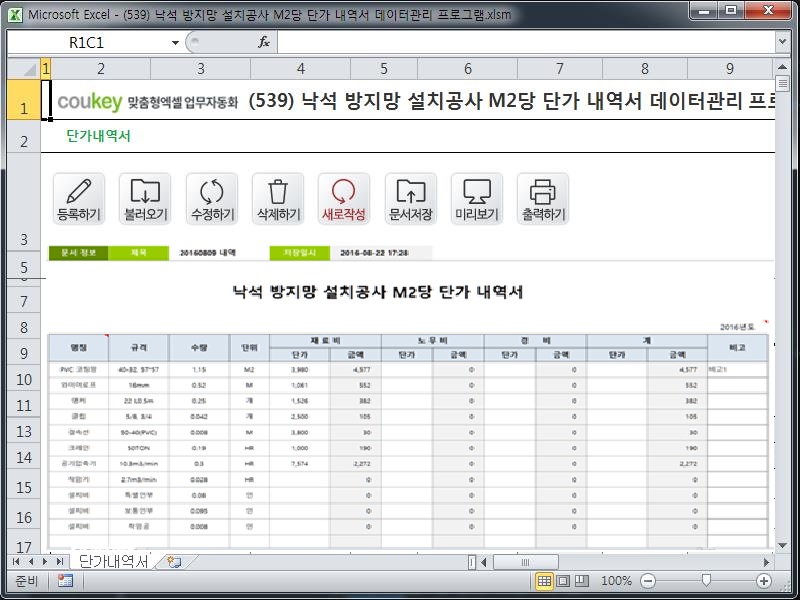Click the green 단가내역서 heading text
The width and height of the screenshot is (800, 600).
pyautogui.click(x=98, y=136)
